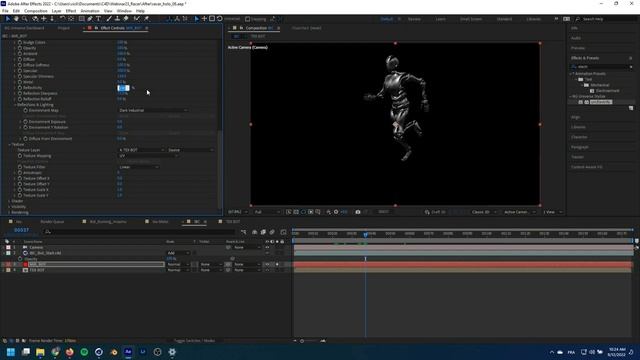Open the Windows Start menu

pyautogui.click(x=11, y=351)
